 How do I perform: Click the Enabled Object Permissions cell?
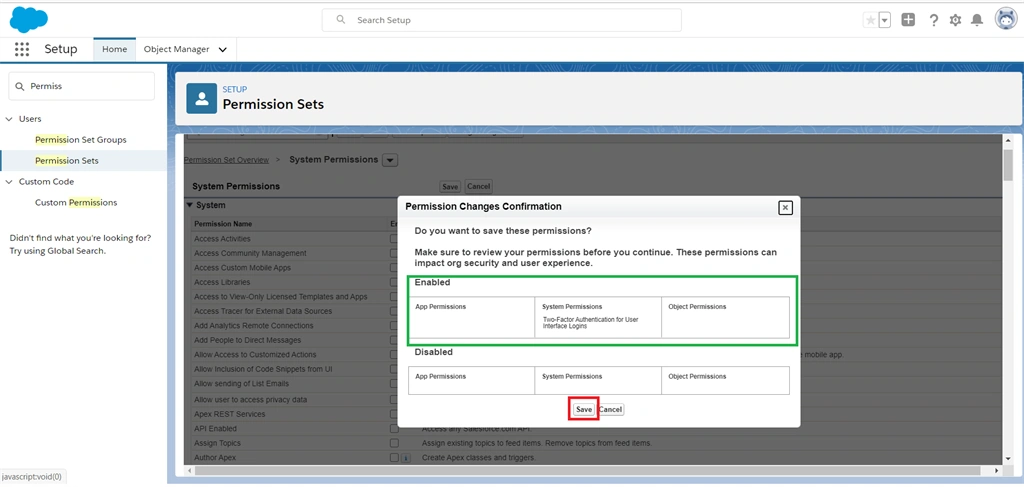tap(726, 317)
